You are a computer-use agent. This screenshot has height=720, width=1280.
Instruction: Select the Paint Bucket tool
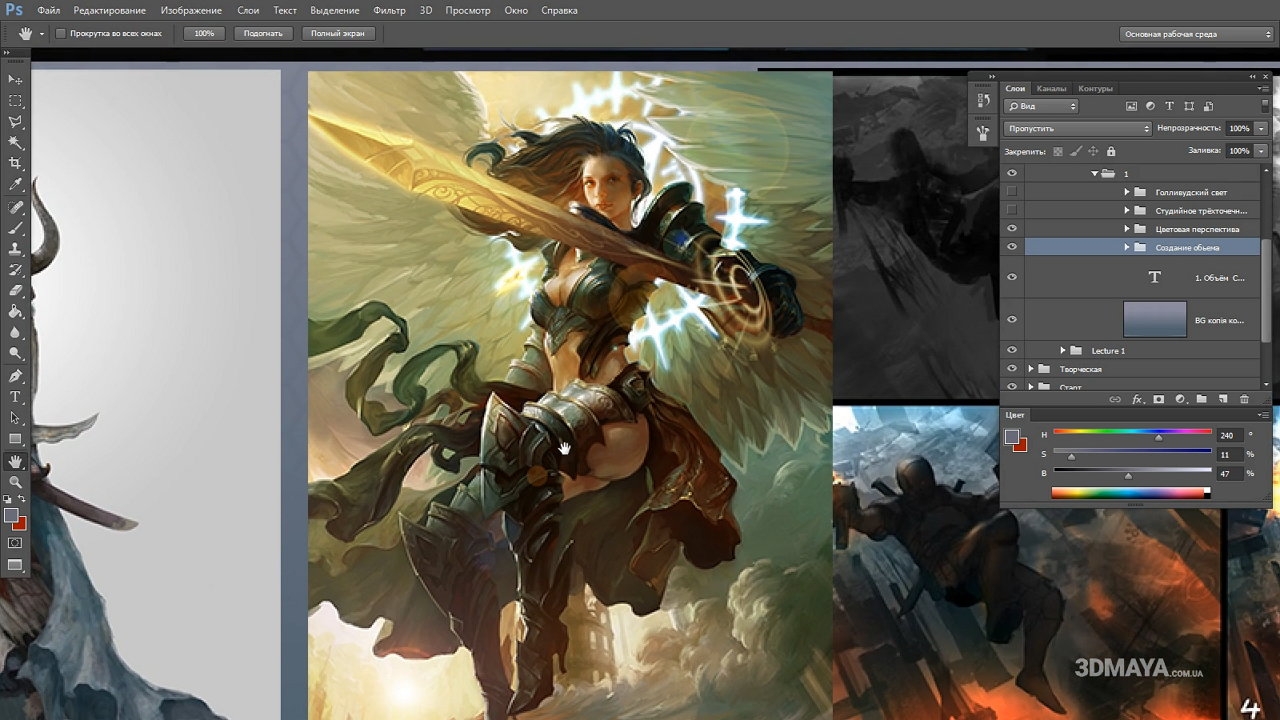(15, 311)
